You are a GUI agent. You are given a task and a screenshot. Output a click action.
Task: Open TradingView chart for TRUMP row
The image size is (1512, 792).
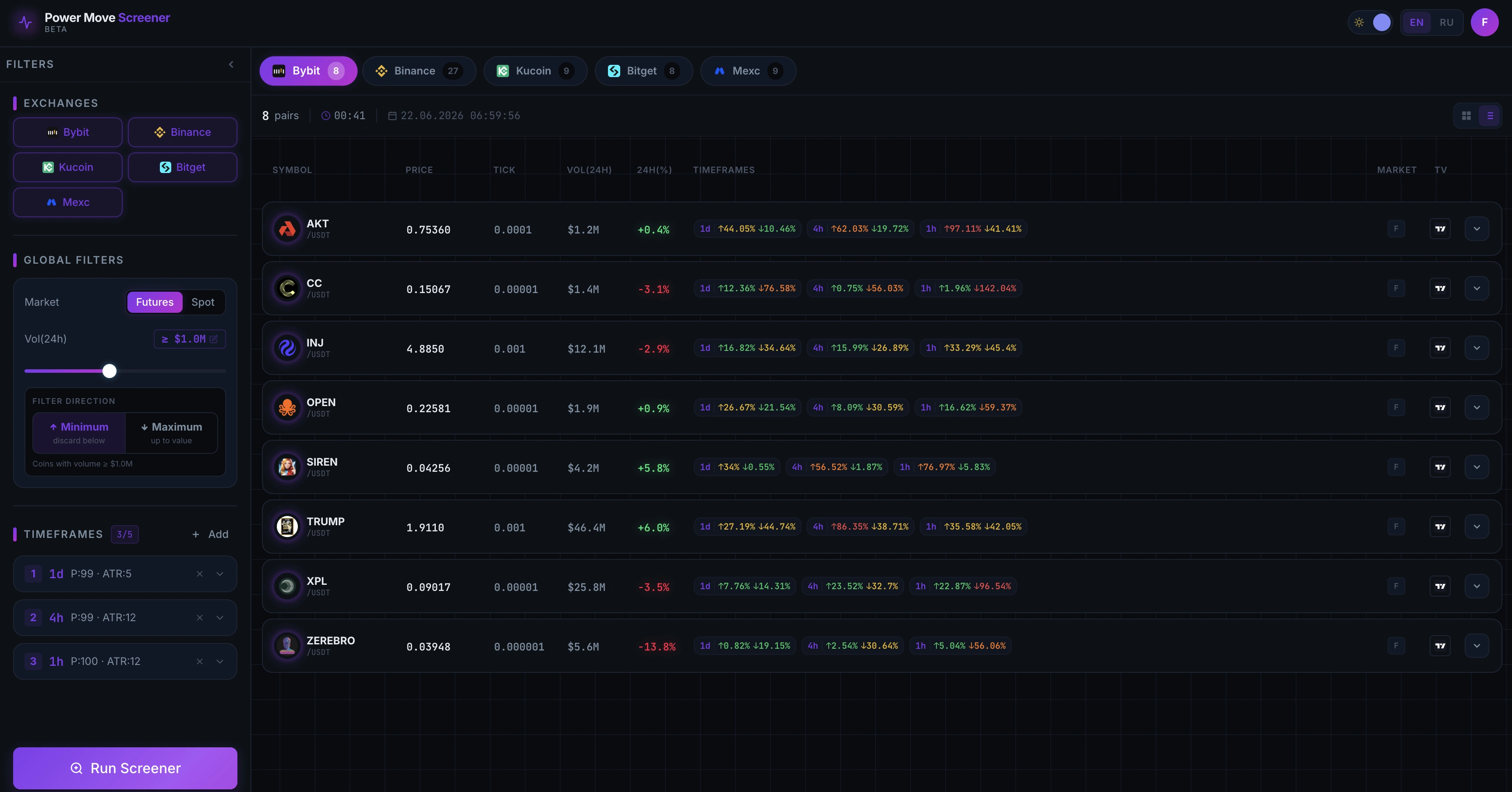pyautogui.click(x=1440, y=527)
